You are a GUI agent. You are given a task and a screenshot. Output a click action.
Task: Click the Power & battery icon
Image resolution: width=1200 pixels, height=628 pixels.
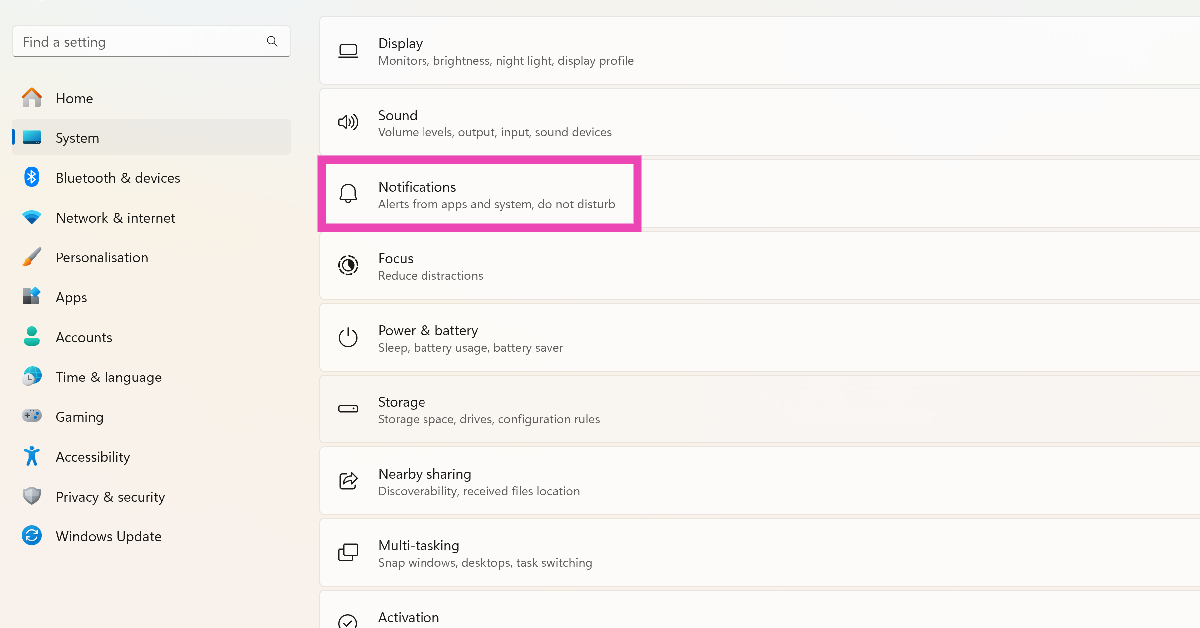[x=348, y=337]
